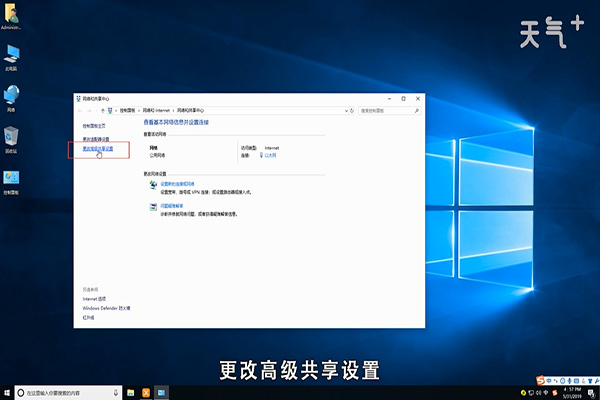Expand chevron after 网络和 Internet breadcrumb
600x400 pixels.
click(173, 111)
